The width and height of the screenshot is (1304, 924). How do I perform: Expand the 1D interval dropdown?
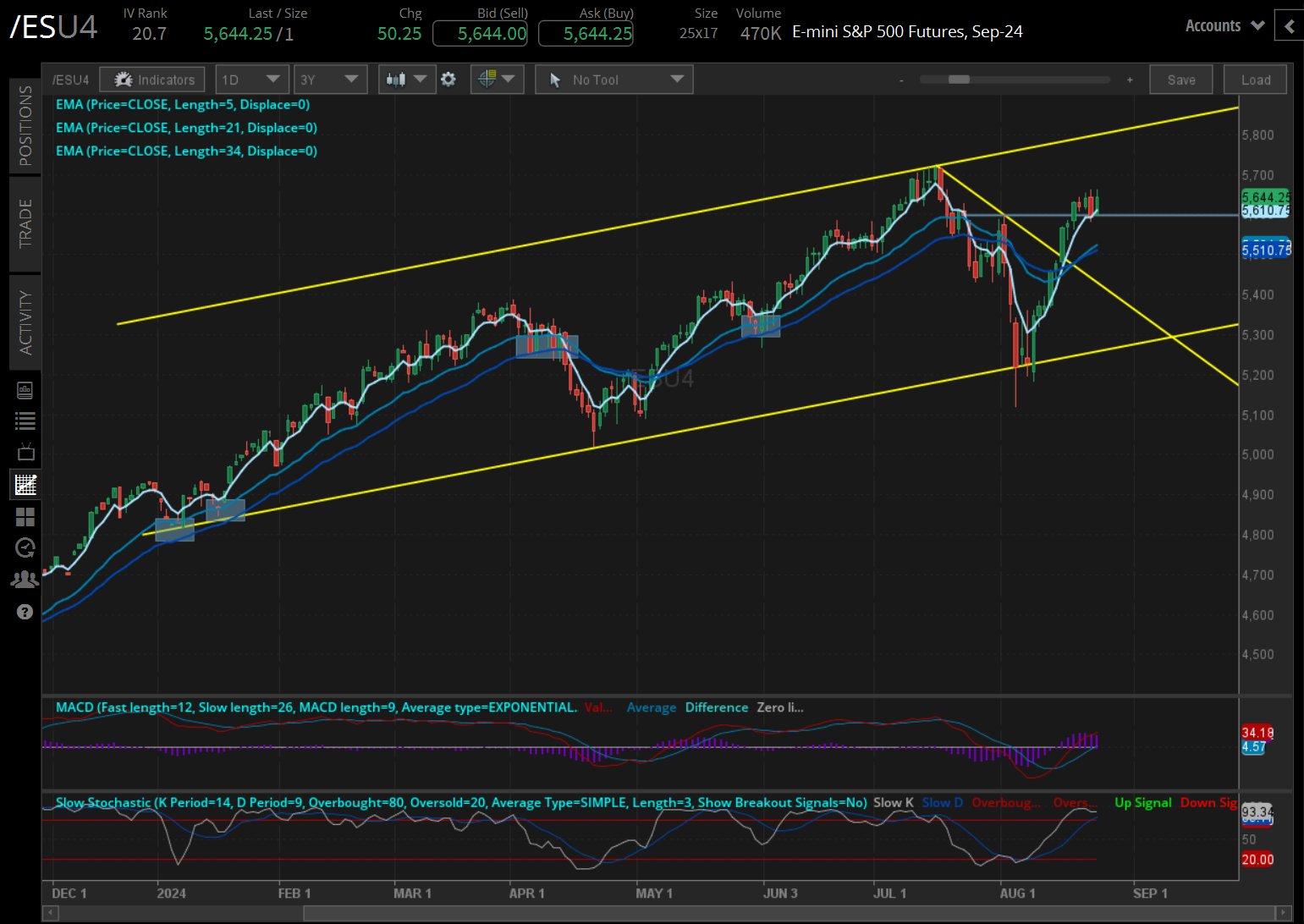pyautogui.click(x=252, y=80)
